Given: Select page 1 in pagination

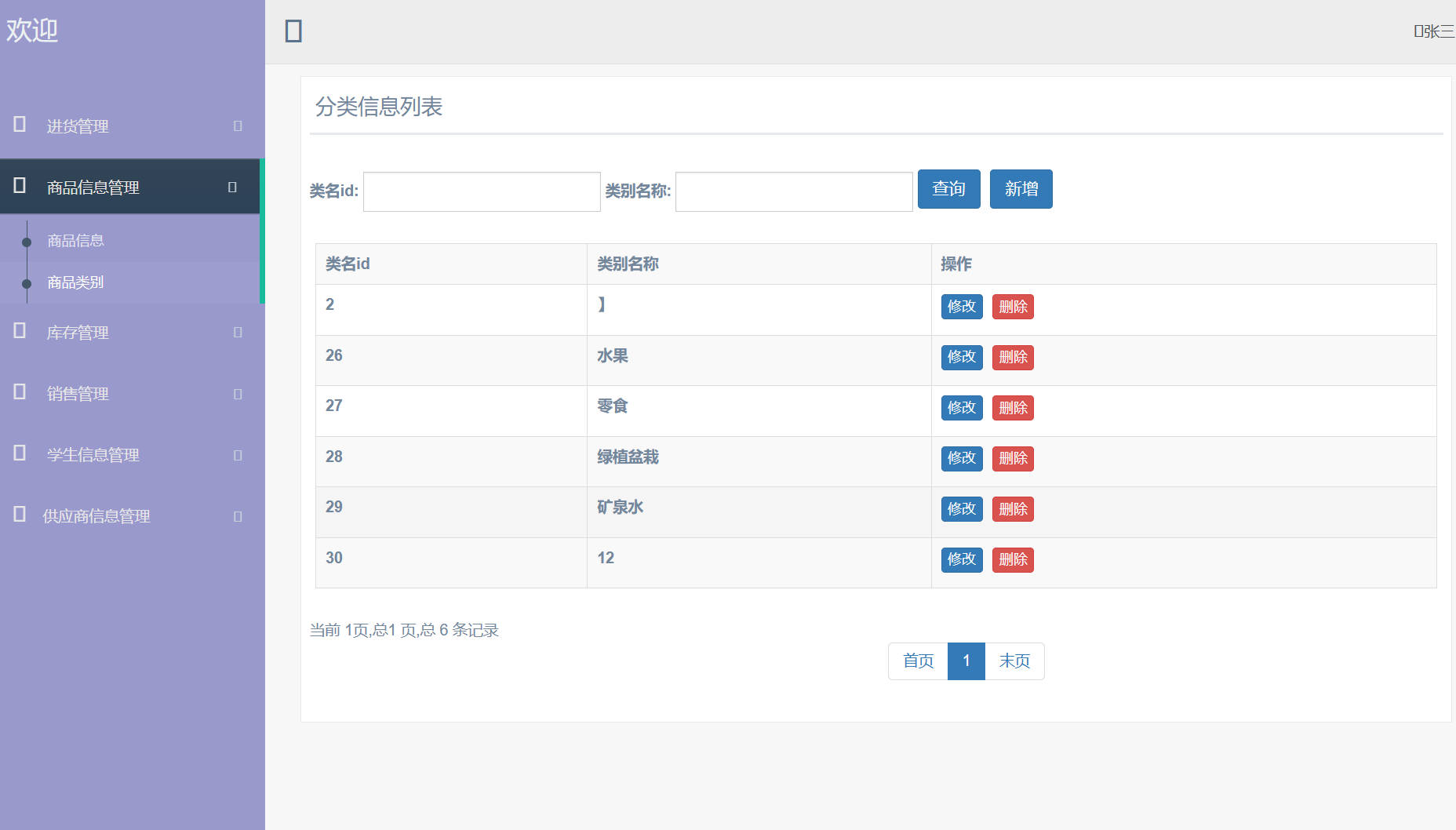Looking at the screenshot, I should pos(966,661).
